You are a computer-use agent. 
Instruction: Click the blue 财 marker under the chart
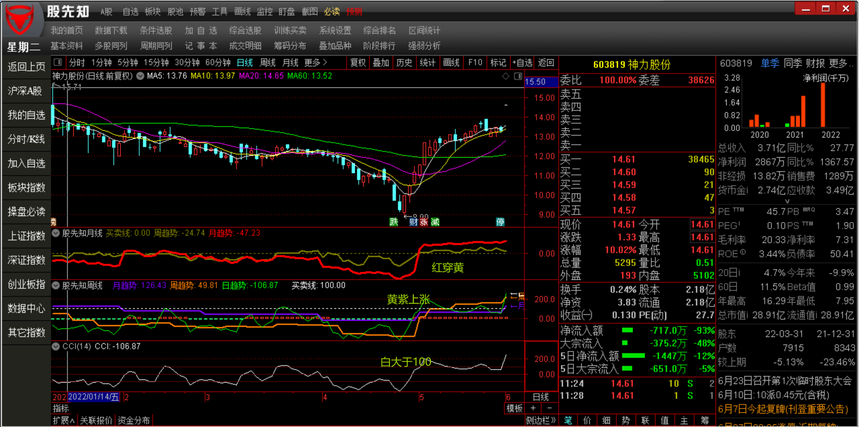point(413,222)
